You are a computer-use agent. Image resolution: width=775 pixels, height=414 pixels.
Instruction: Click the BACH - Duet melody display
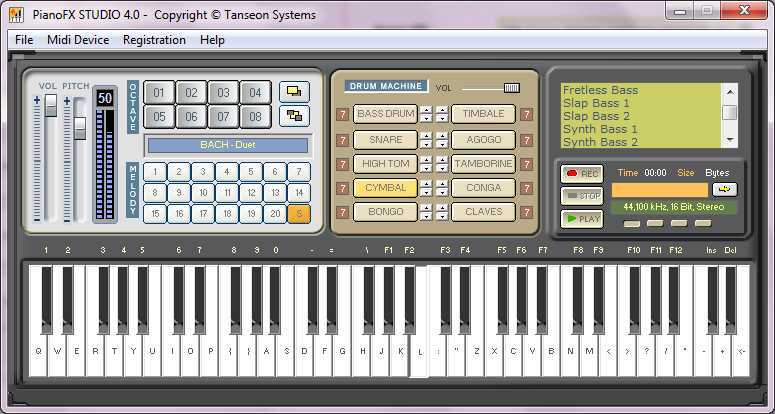[228, 145]
